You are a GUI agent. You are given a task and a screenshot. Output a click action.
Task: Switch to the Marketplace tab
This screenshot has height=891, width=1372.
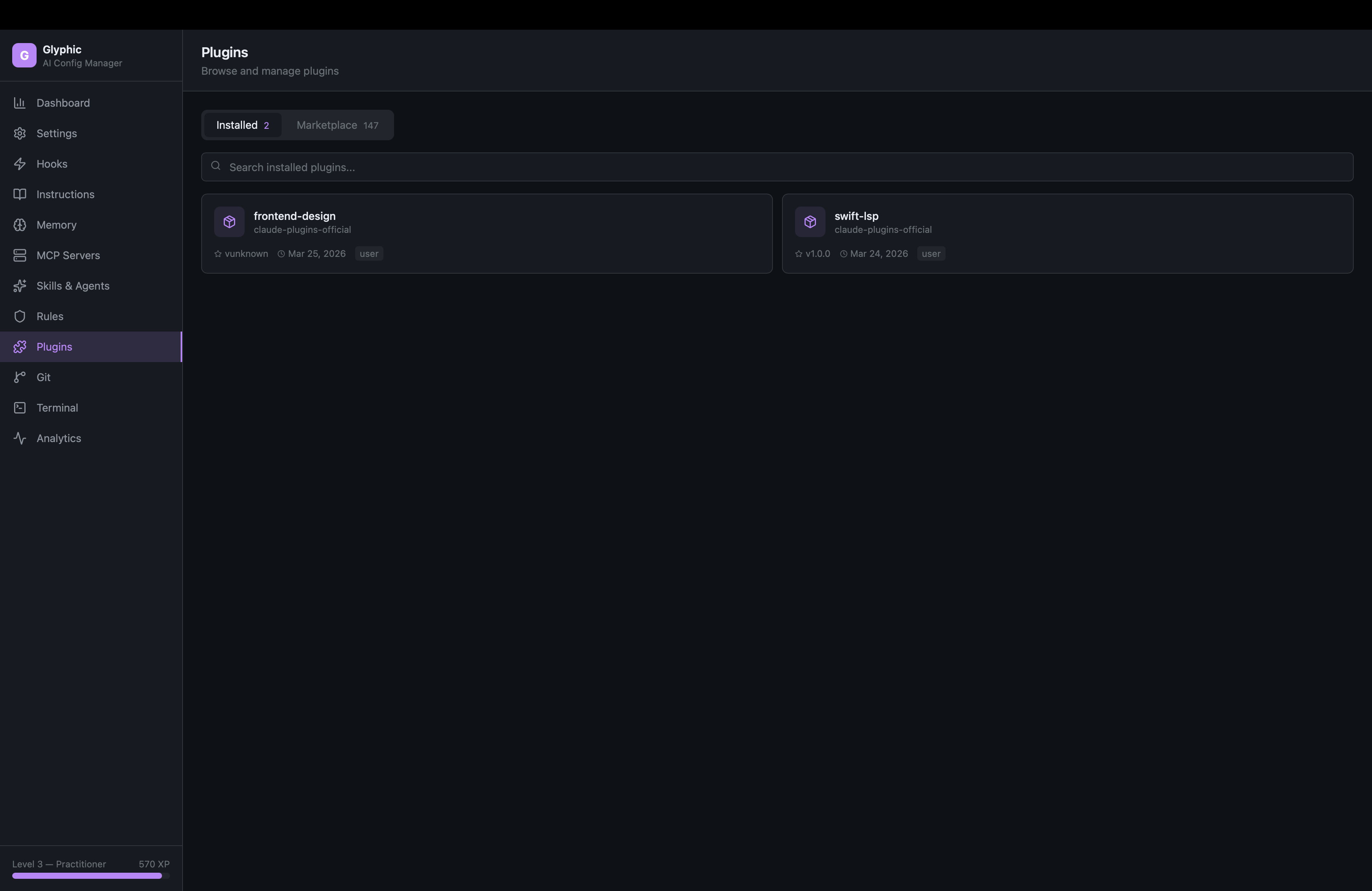[337, 125]
